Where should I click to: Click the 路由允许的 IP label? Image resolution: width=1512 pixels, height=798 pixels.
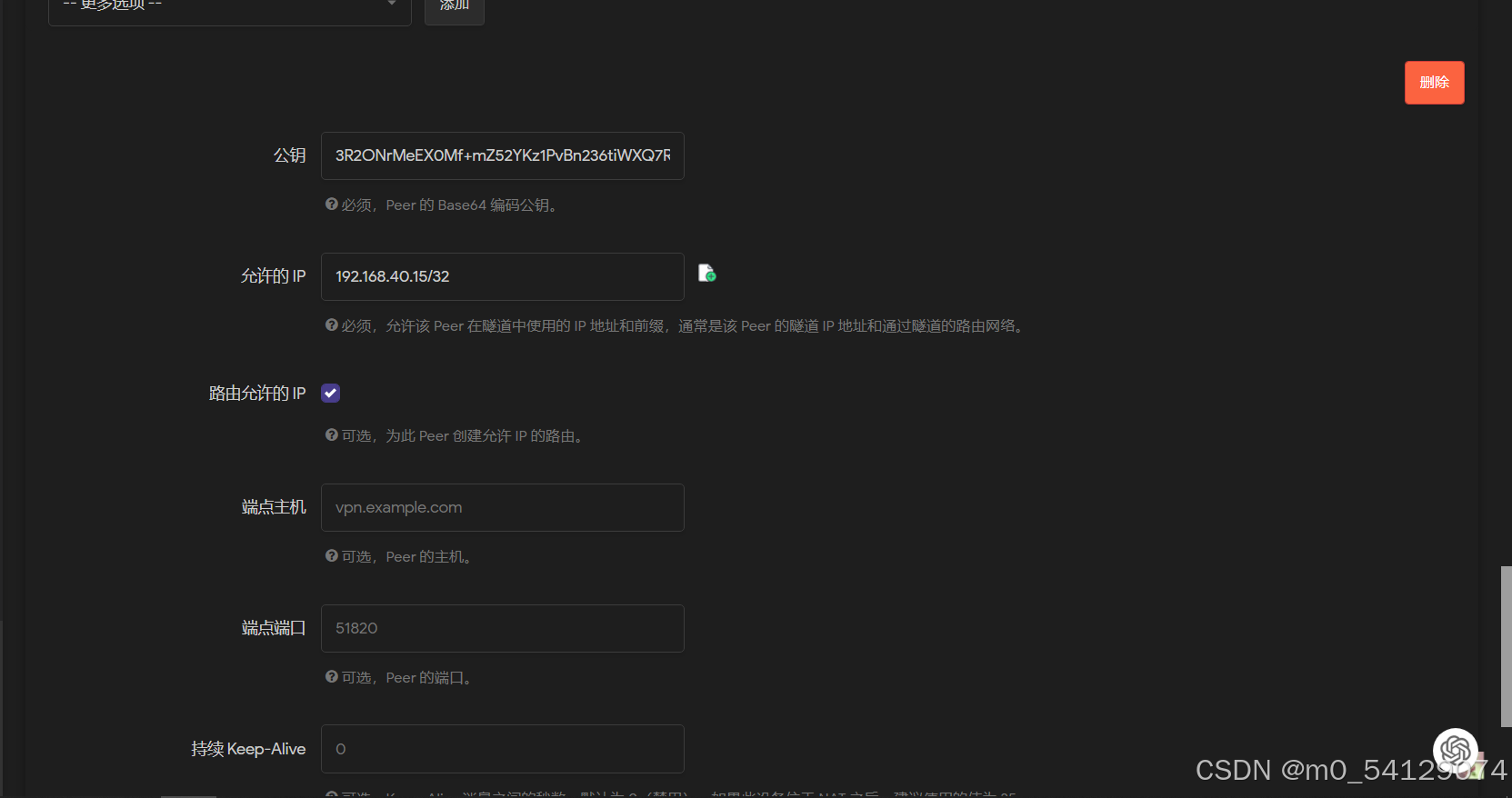click(x=257, y=394)
